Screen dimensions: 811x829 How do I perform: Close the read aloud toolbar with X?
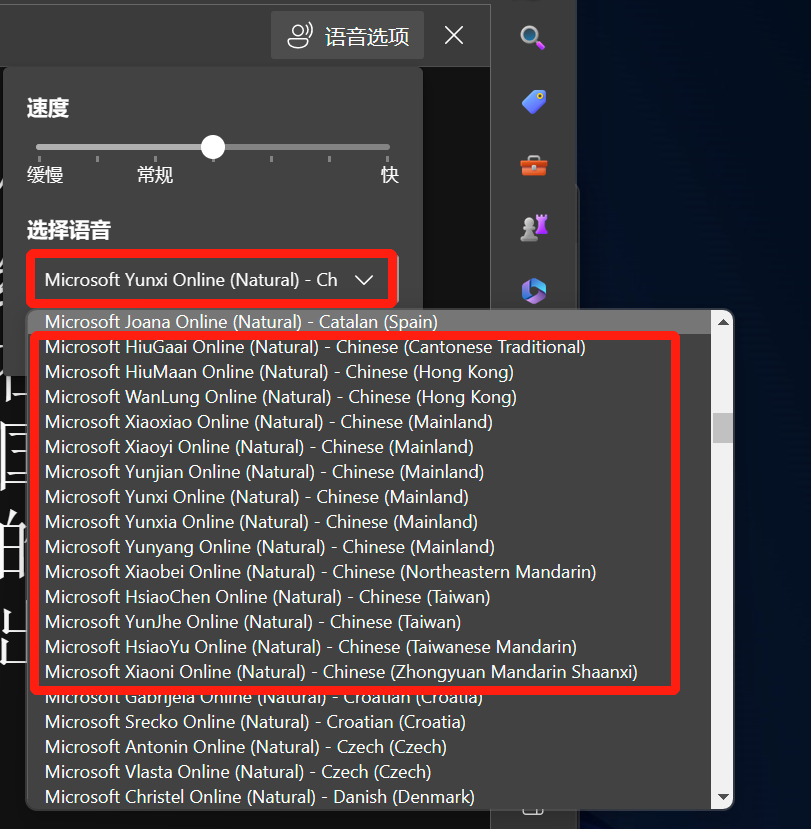coord(454,36)
